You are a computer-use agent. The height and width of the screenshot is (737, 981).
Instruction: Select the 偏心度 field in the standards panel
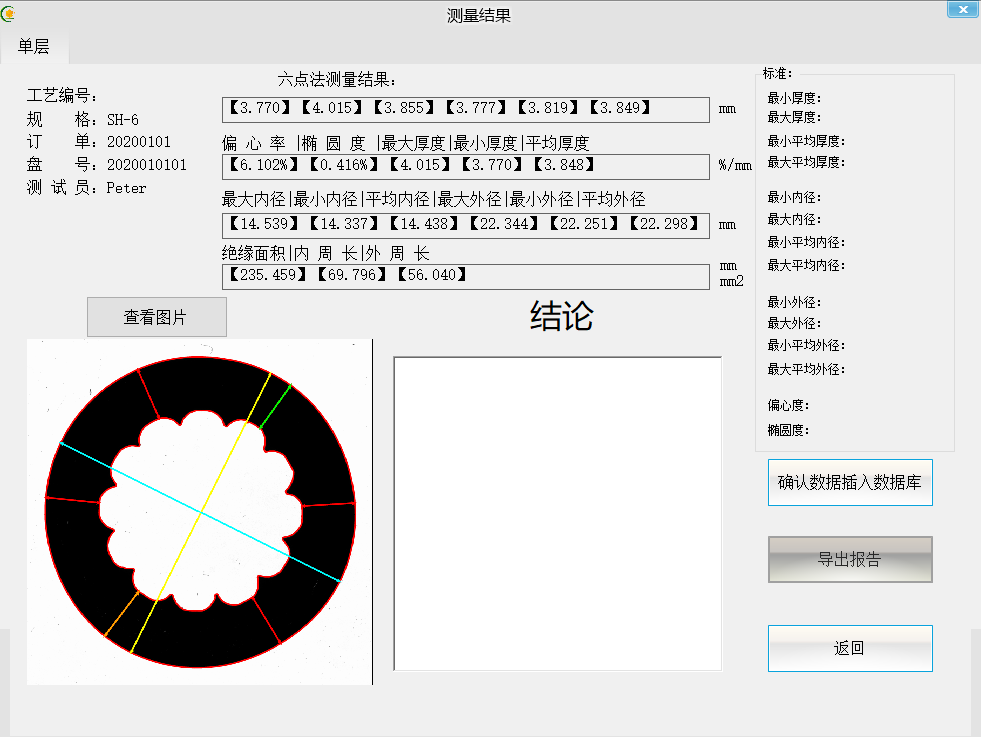tap(786, 406)
